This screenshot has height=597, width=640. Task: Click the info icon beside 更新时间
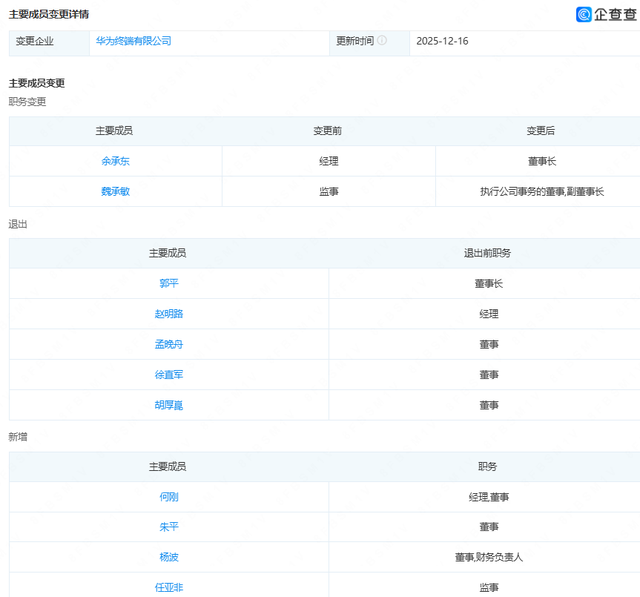coord(382,41)
